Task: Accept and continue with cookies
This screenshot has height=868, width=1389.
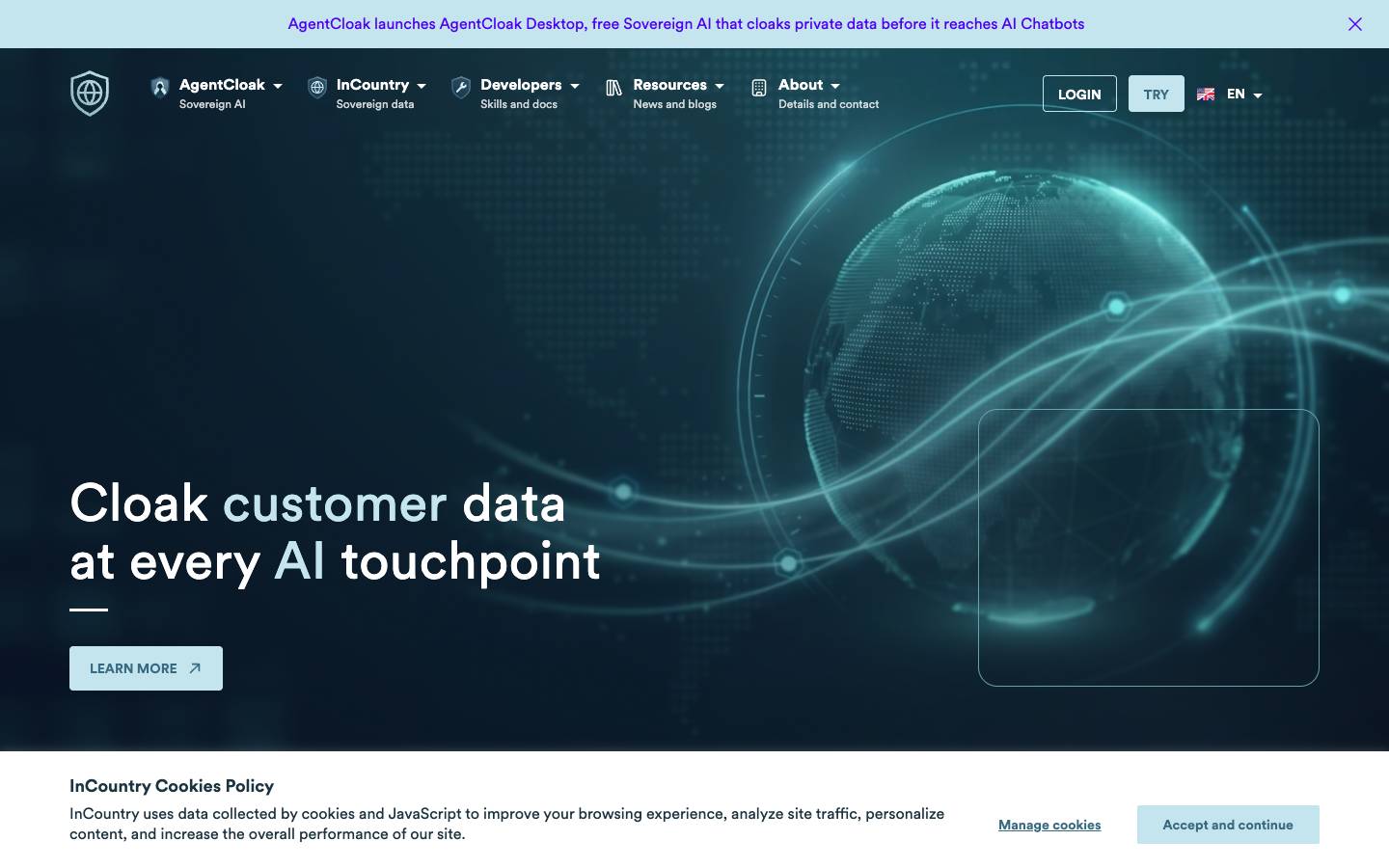Action: pos(1228,825)
